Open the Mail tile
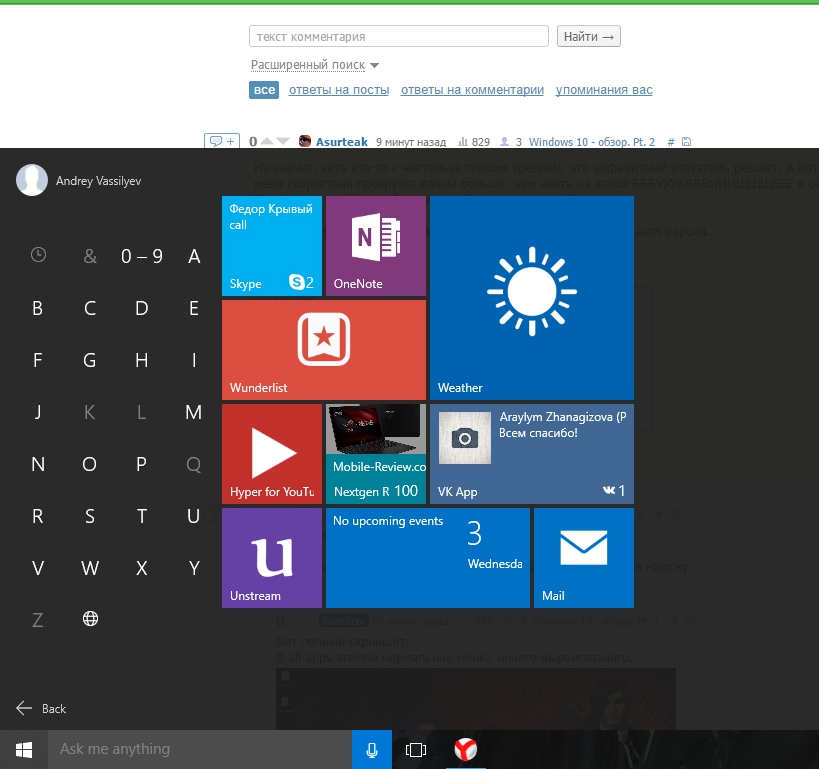 pyautogui.click(x=583, y=558)
